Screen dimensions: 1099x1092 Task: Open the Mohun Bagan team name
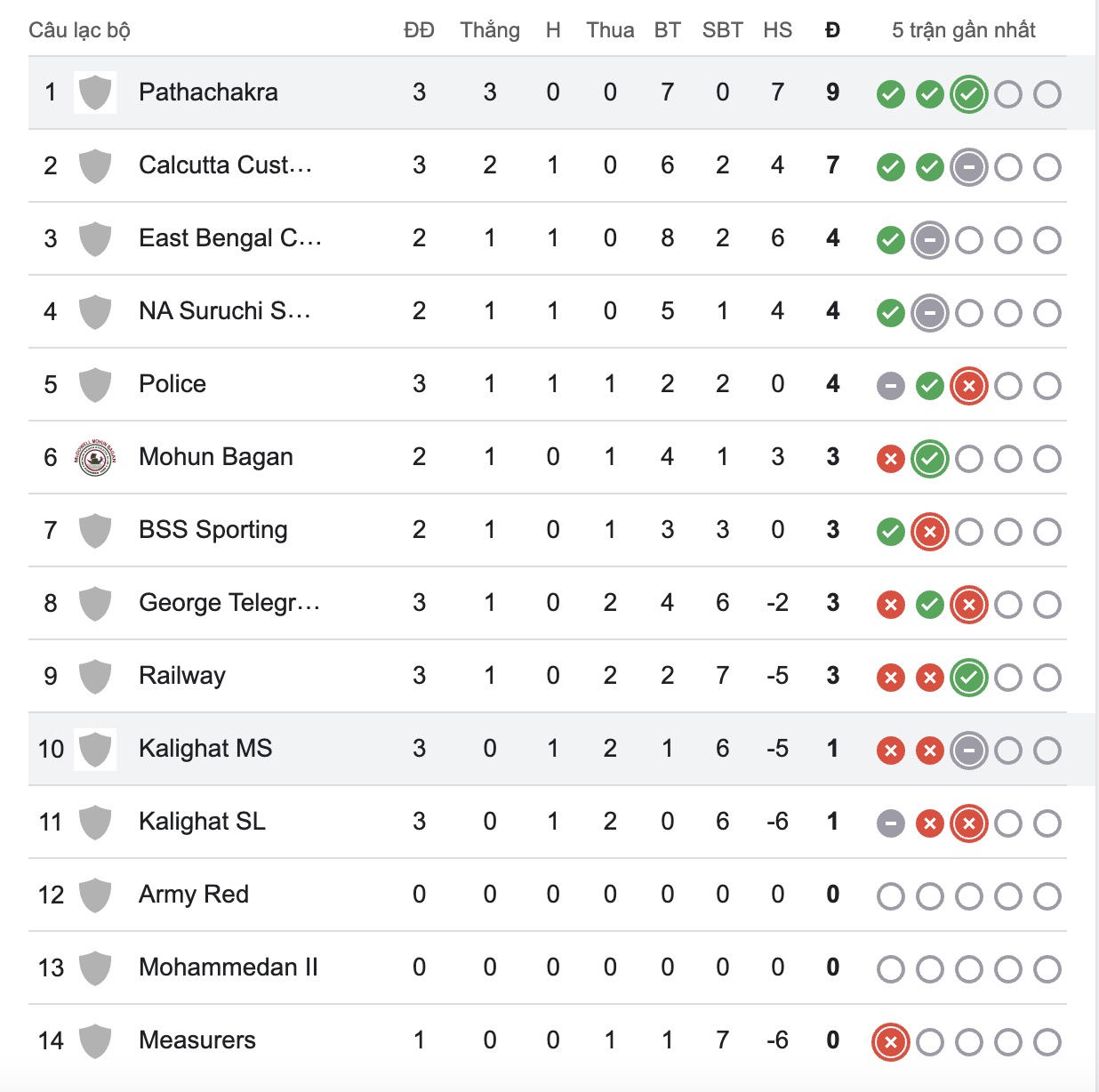(x=215, y=457)
